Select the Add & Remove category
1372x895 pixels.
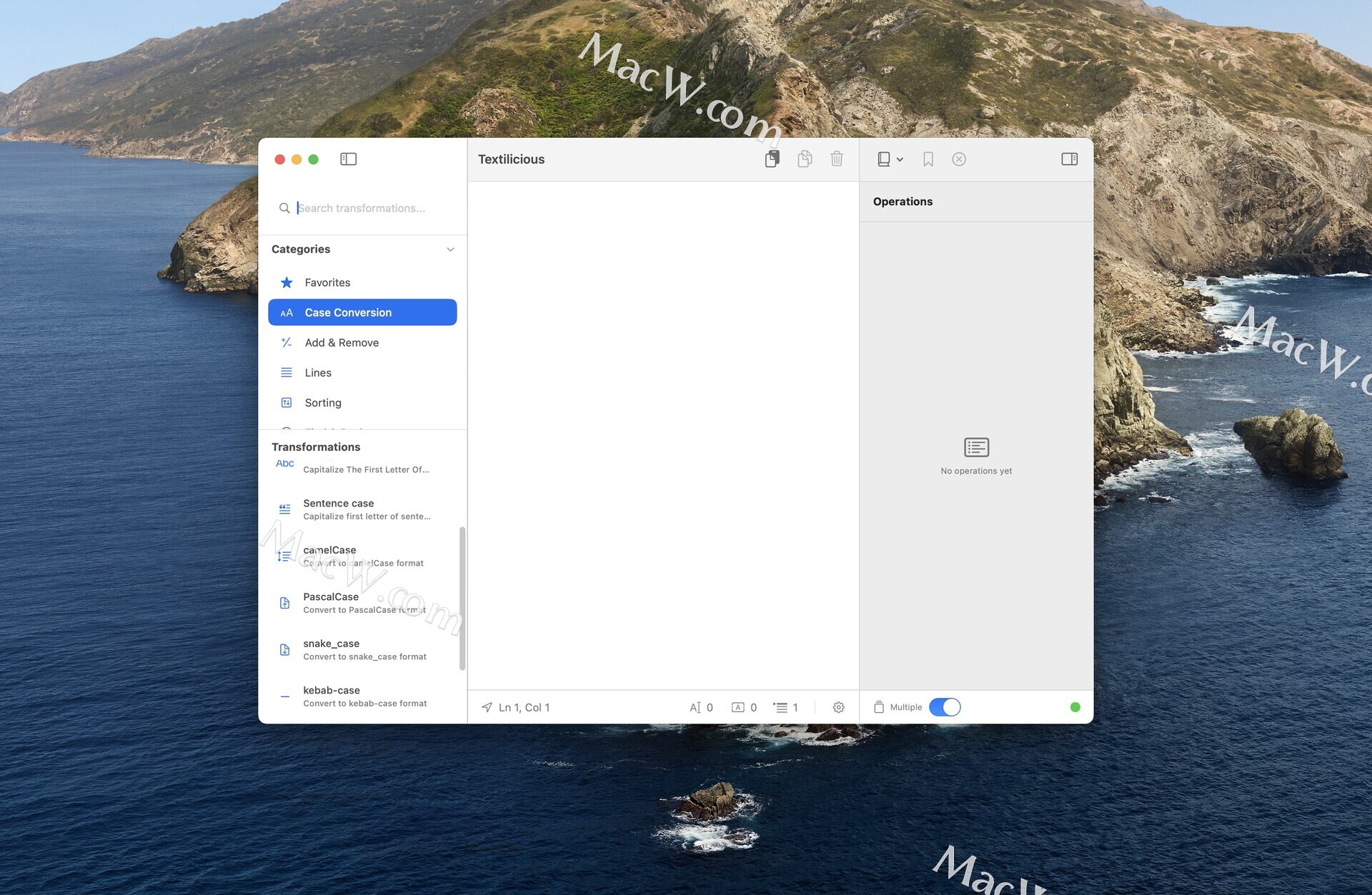[342, 343]
